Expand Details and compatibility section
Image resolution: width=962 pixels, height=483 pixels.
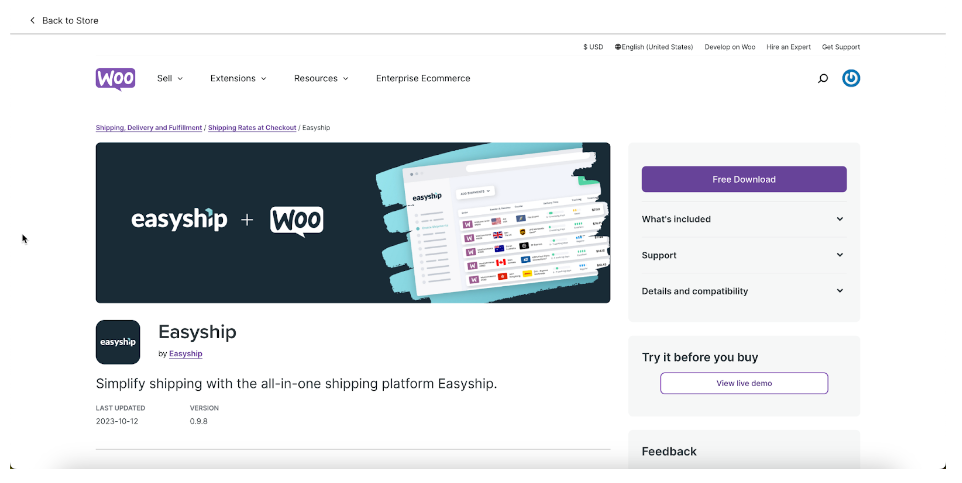[744, 291]
